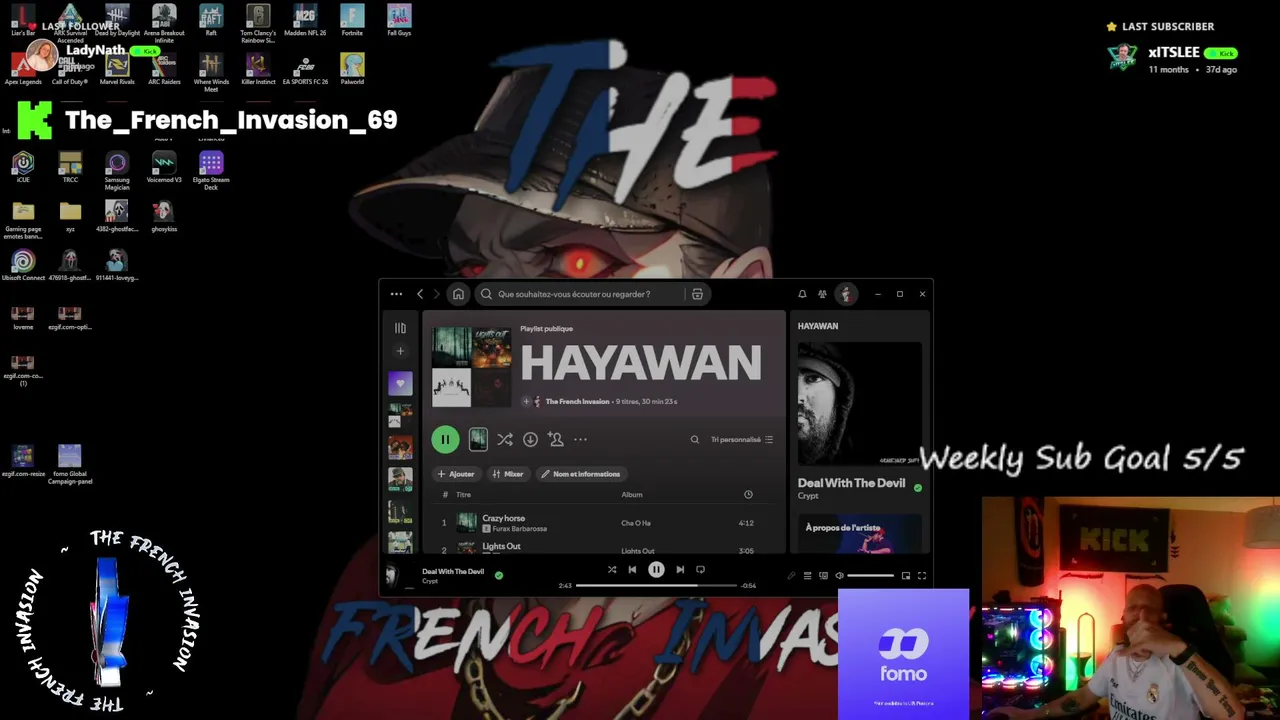1280x720 pixels.
Task: Click the browse icon in search bar
Action: (x=697, y=294)
